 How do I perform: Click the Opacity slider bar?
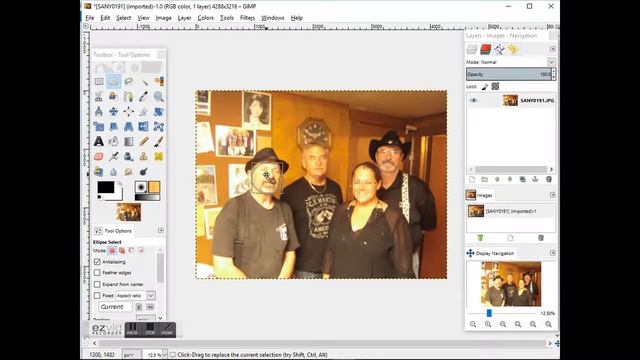(x=509, y=74)
